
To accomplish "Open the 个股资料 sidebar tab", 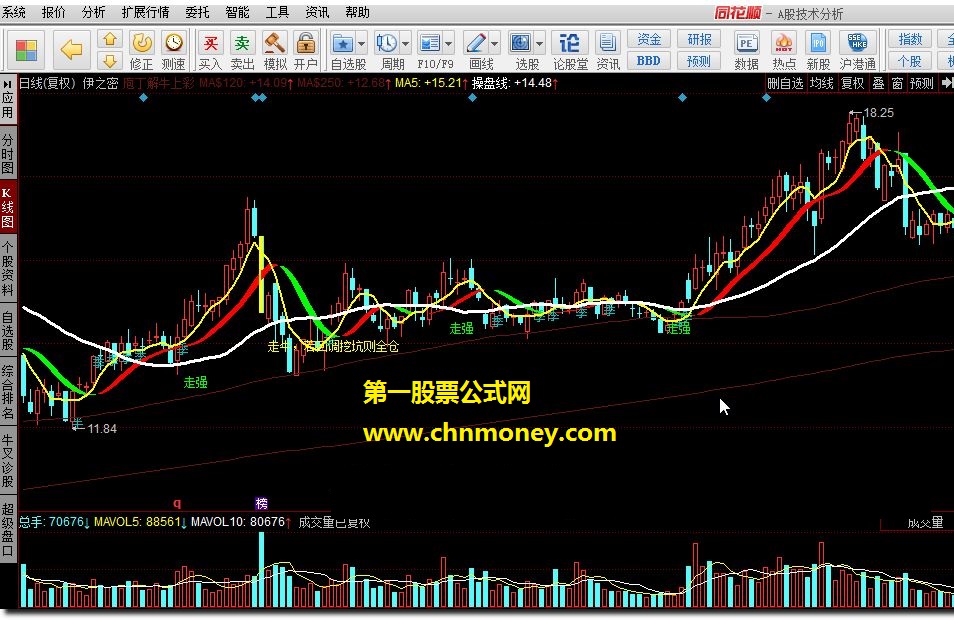I will point(8,268).
